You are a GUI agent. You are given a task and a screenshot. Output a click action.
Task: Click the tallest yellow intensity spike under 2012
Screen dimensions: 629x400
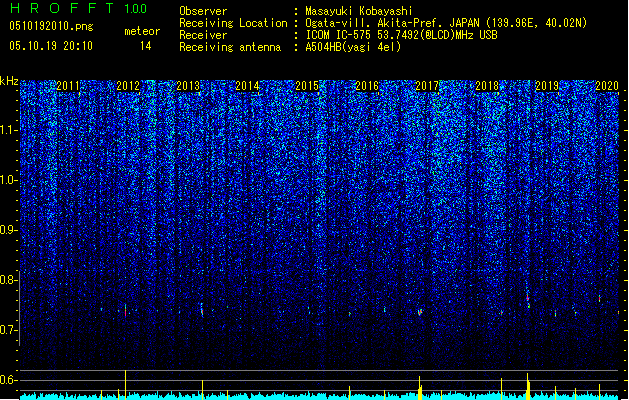point(126,385)
